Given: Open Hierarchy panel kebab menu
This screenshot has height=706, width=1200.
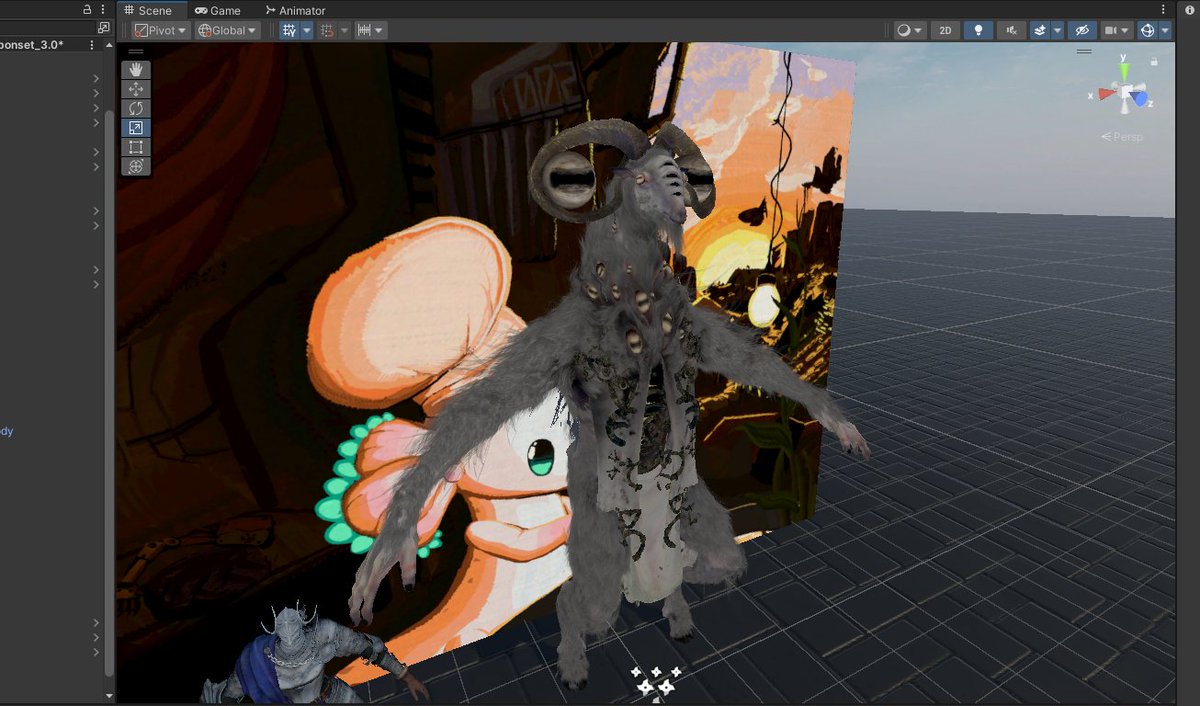Looking at the screenshot, I should tap(103, 9).
